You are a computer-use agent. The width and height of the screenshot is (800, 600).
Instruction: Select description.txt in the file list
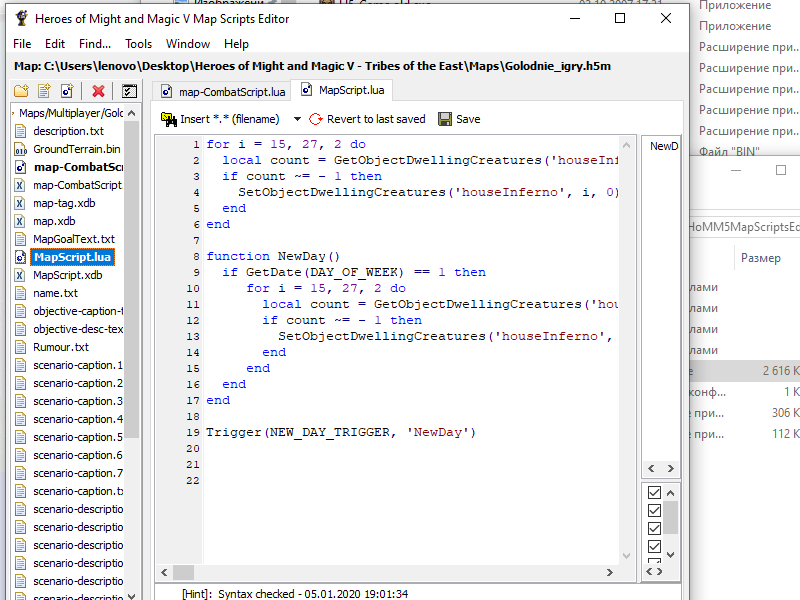click(x=68, y=132)
